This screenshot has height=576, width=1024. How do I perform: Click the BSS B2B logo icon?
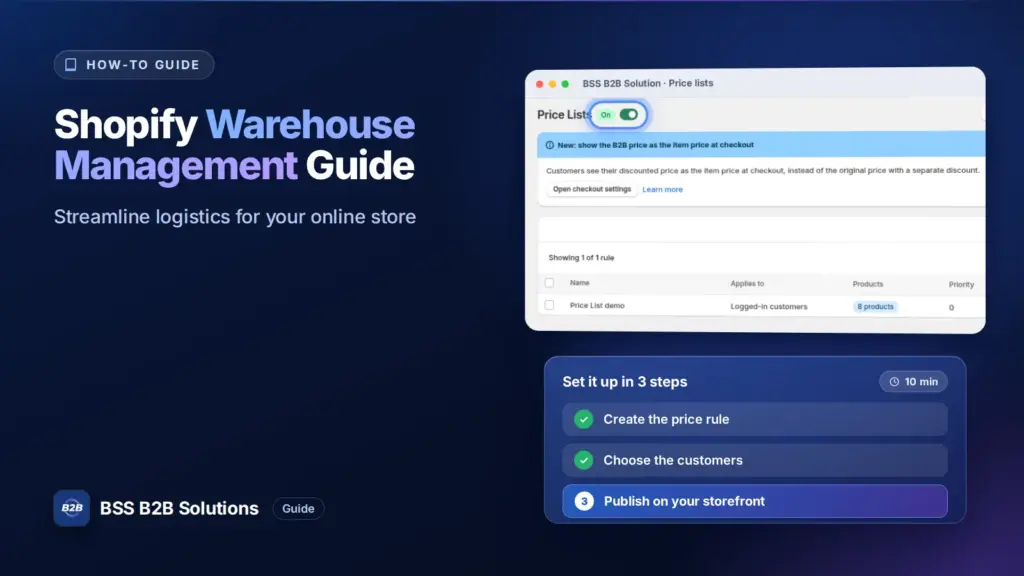(x=72, y=508)
